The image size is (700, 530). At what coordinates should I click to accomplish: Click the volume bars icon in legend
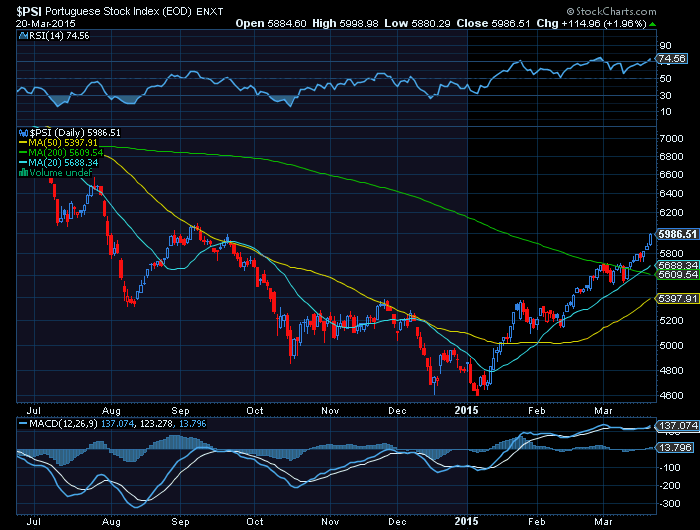click(x=23, y=172)
